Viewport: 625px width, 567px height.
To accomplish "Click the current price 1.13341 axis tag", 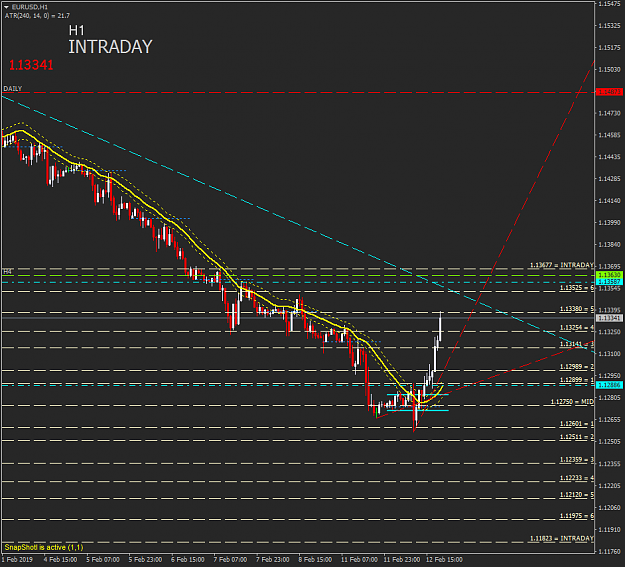I will coord(609,318).
